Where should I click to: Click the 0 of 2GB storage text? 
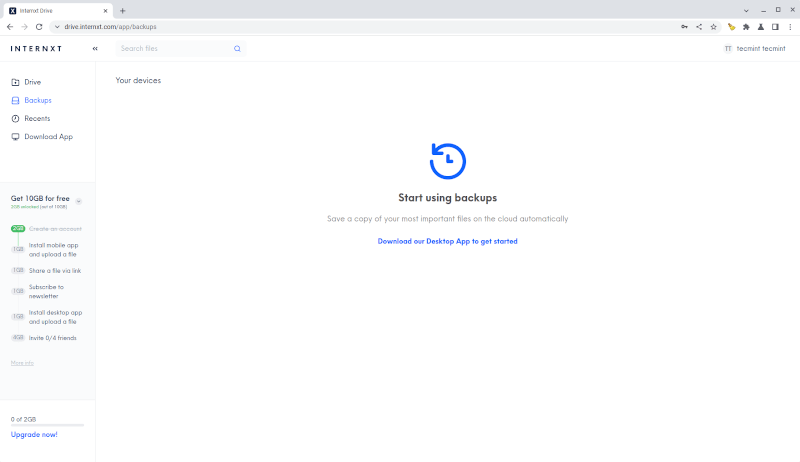tap(23, 419)
